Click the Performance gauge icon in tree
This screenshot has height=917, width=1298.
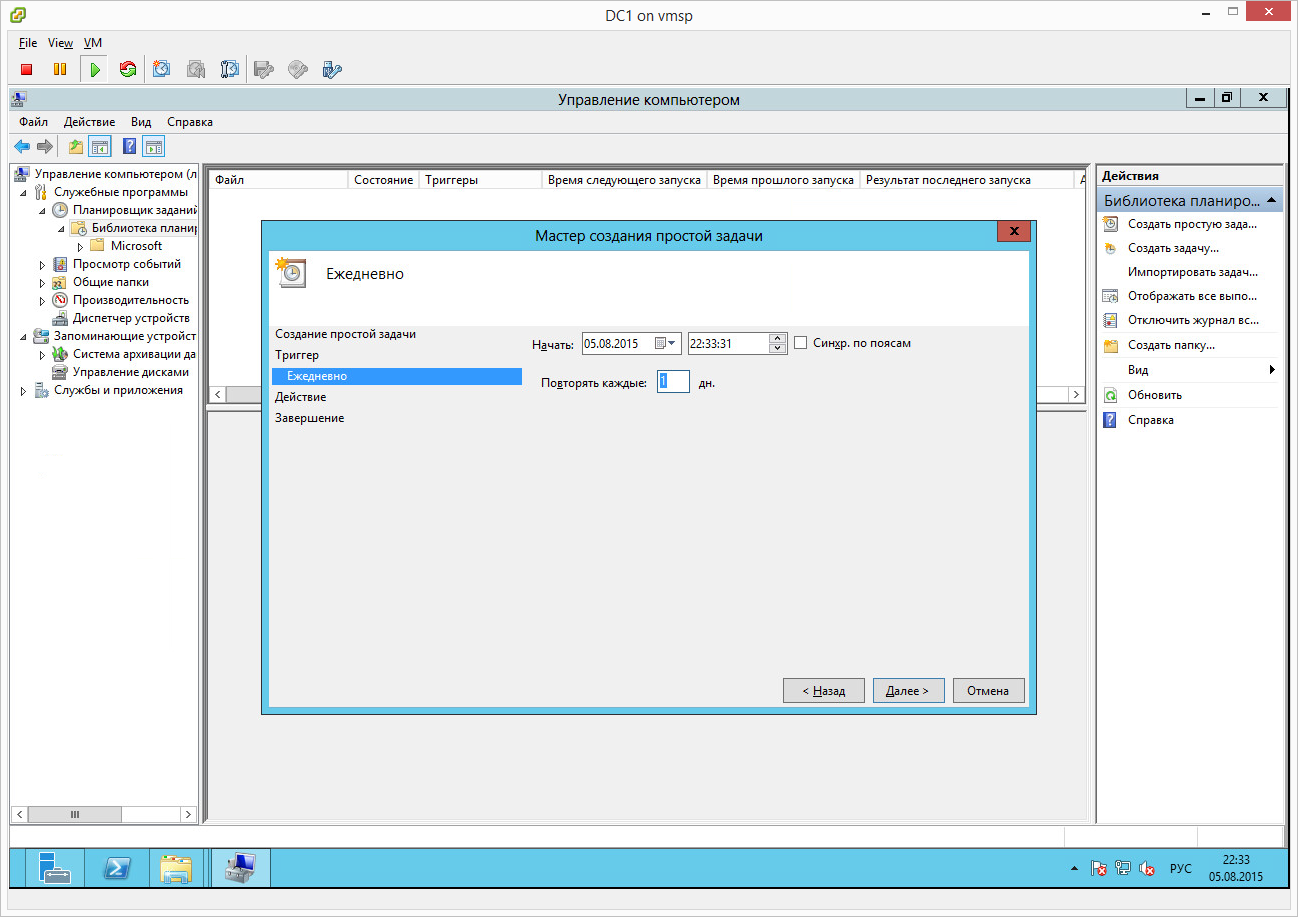point(60,300)
